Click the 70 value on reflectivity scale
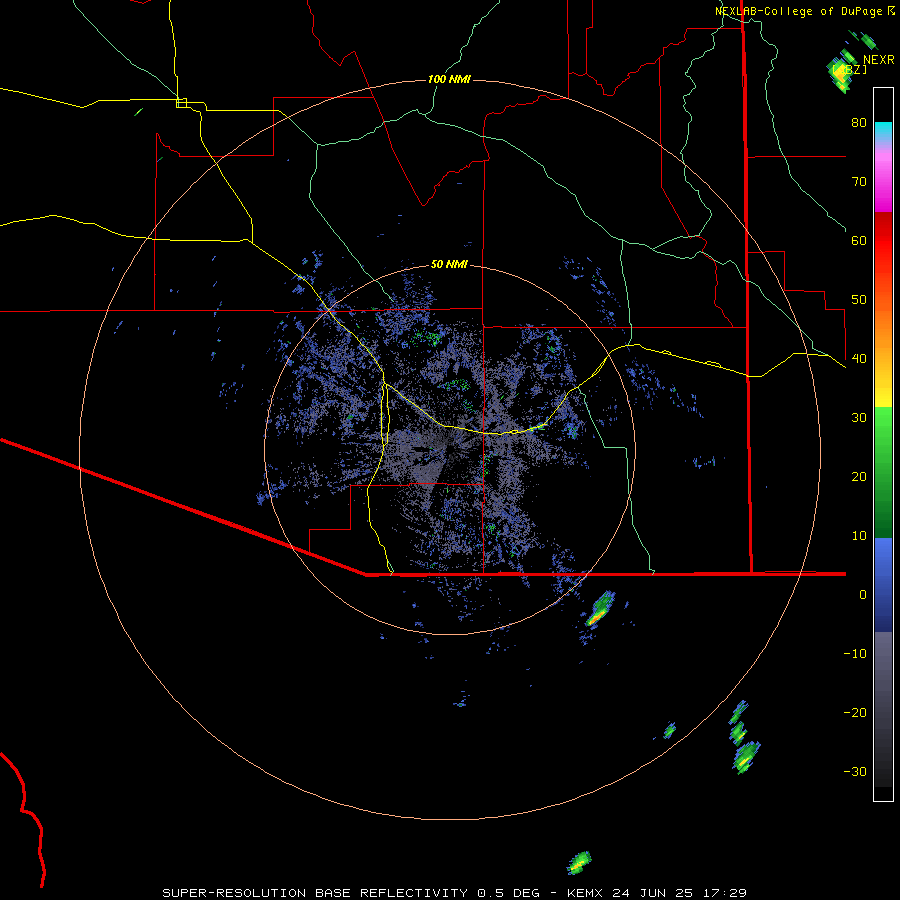 click(x=859, y=181)
